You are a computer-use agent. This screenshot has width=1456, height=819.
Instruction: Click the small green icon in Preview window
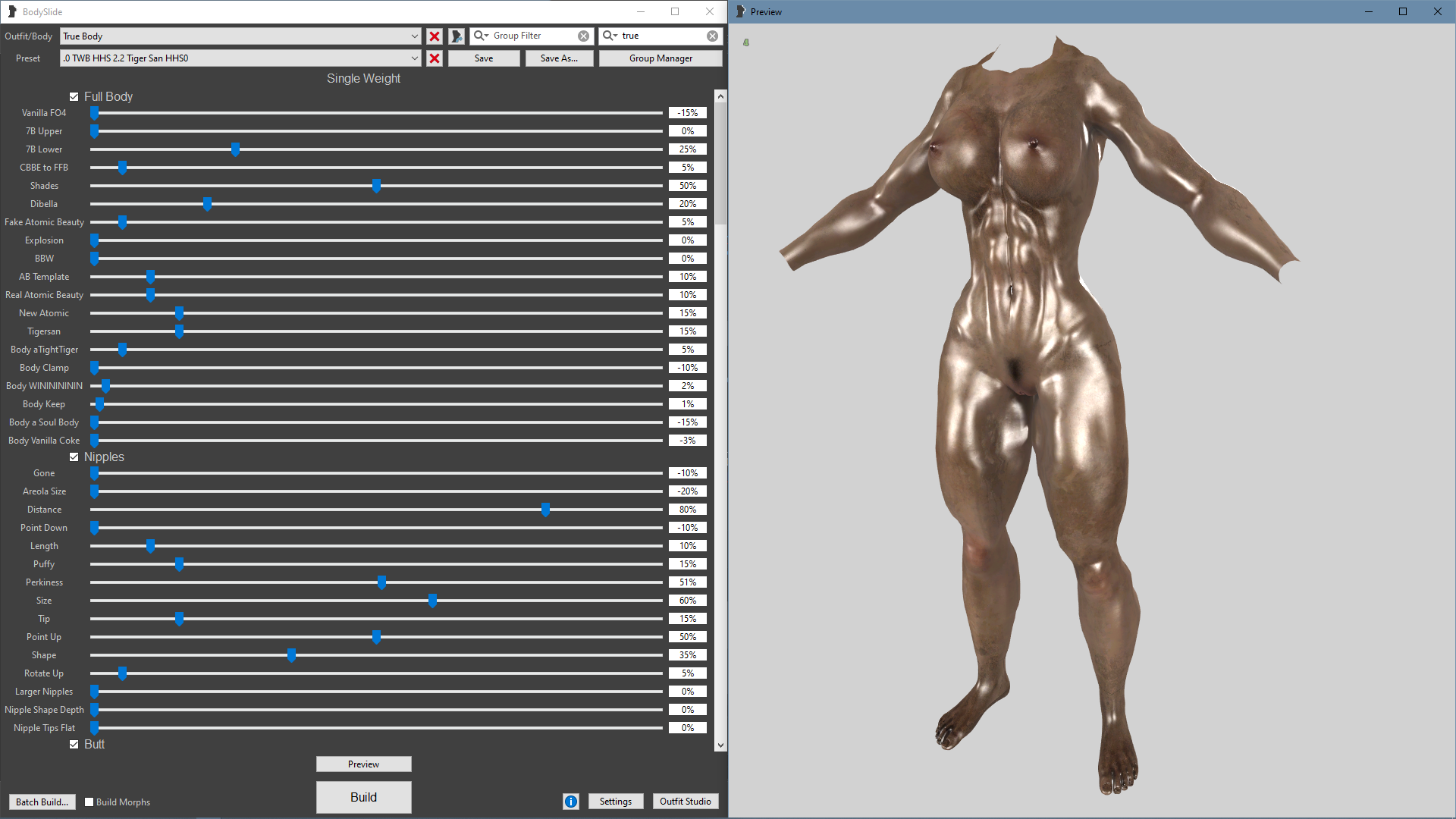tap(746, 42)
